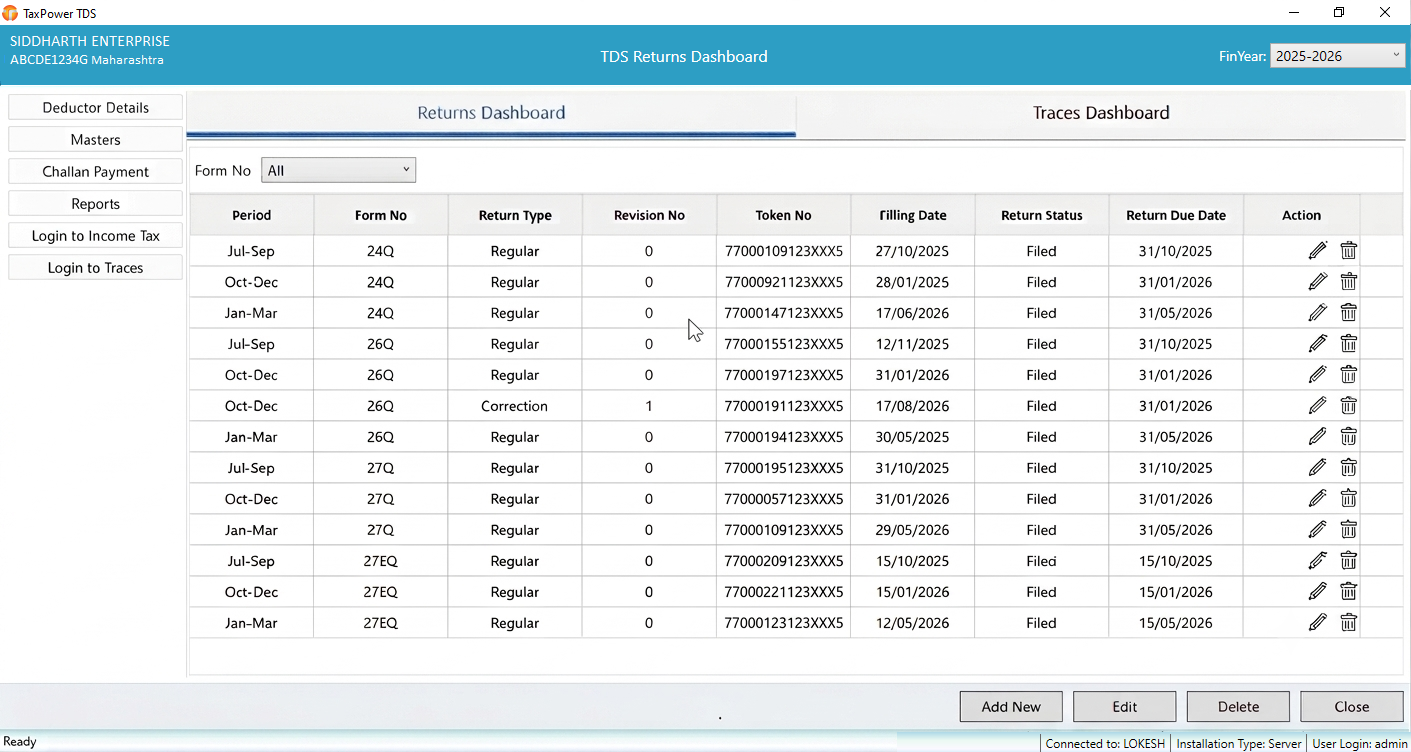Image resolution: width=1411 pixels, height=752 pixels.
Task: Go to Challan Payment section
Action: [x=96, y=172]
